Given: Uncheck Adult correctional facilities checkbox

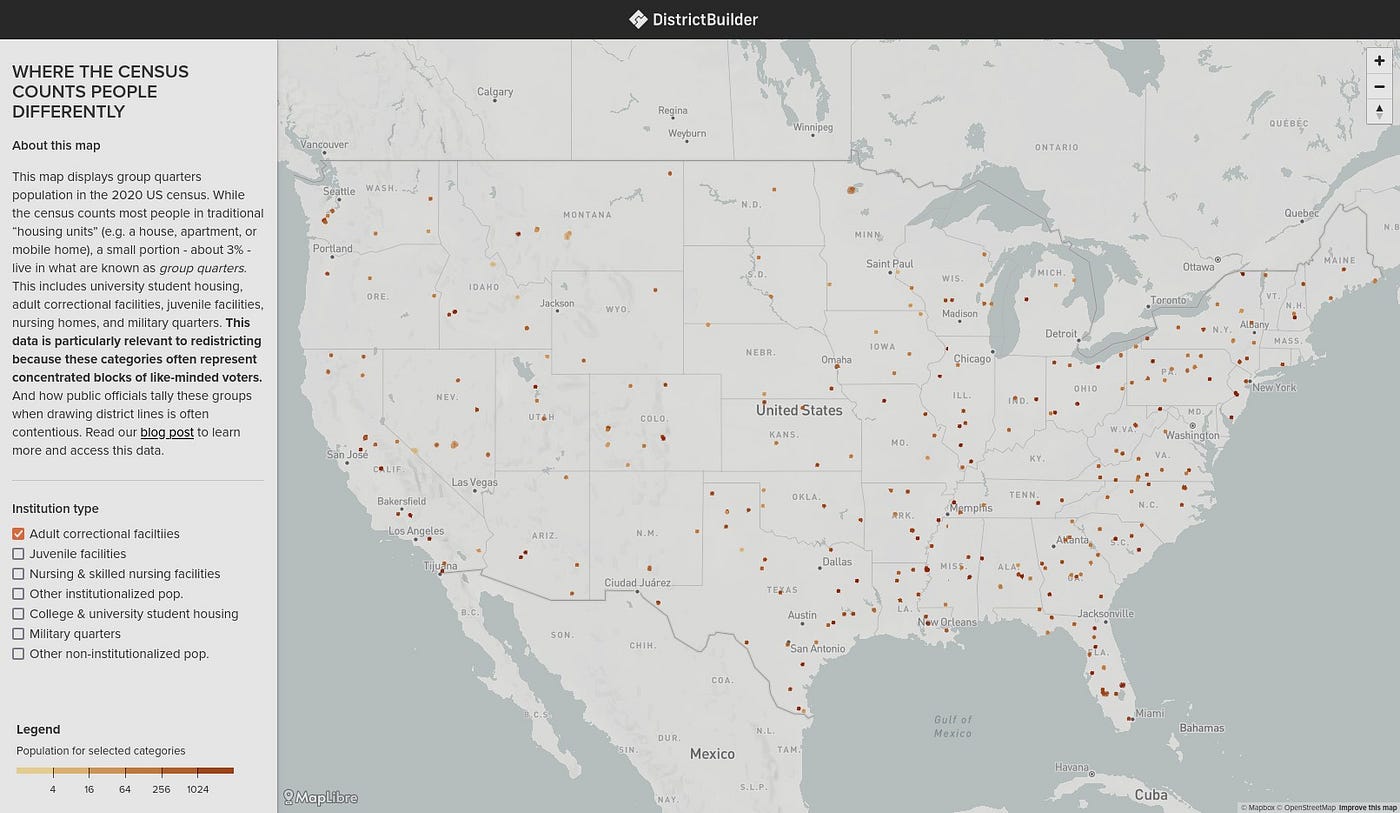Looking at the screenshot, I should point(18,534).
